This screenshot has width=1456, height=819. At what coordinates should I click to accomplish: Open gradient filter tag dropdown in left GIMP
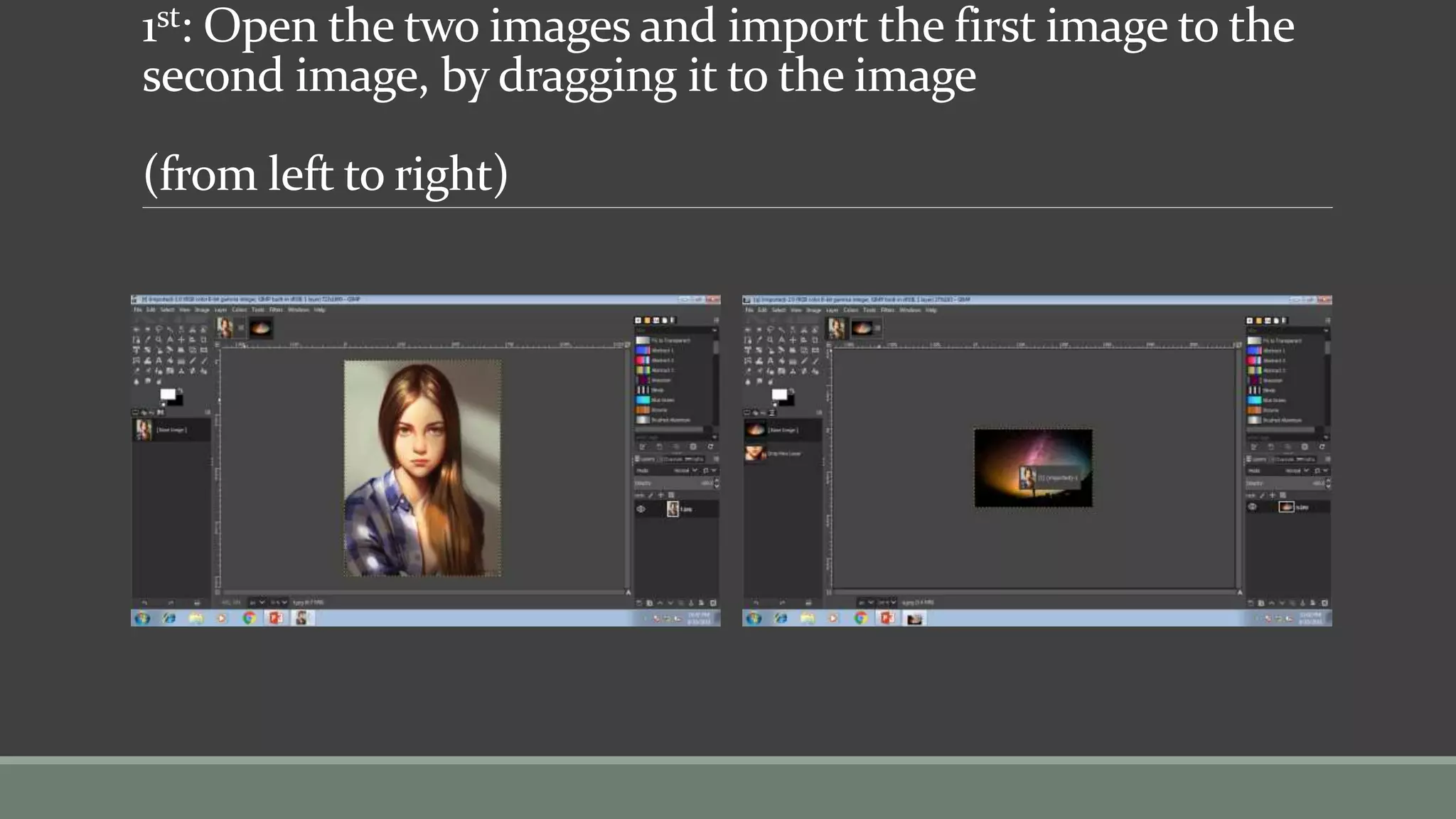pos(714,330)
